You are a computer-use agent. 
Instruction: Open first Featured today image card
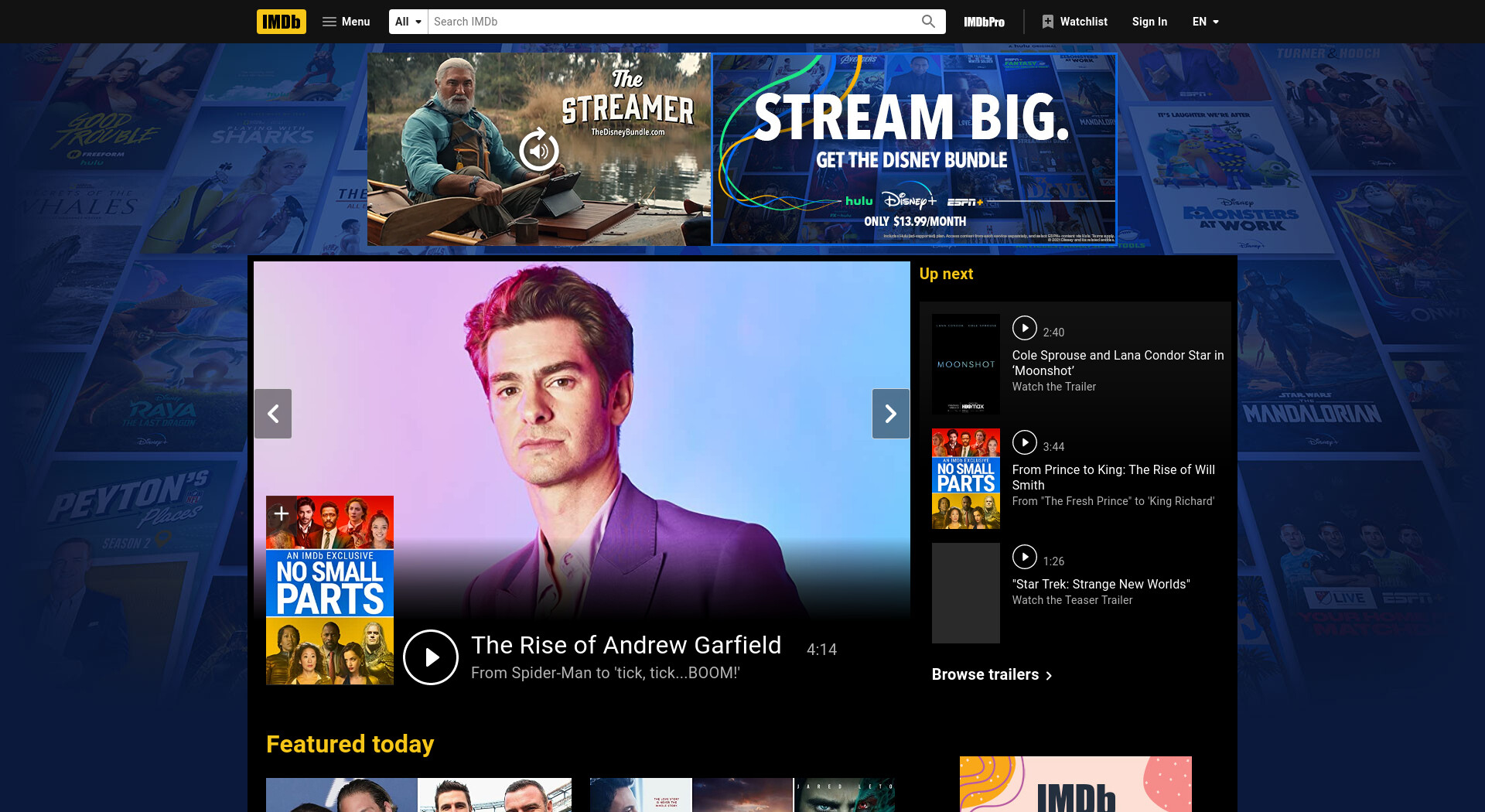(x=418, y=795)
